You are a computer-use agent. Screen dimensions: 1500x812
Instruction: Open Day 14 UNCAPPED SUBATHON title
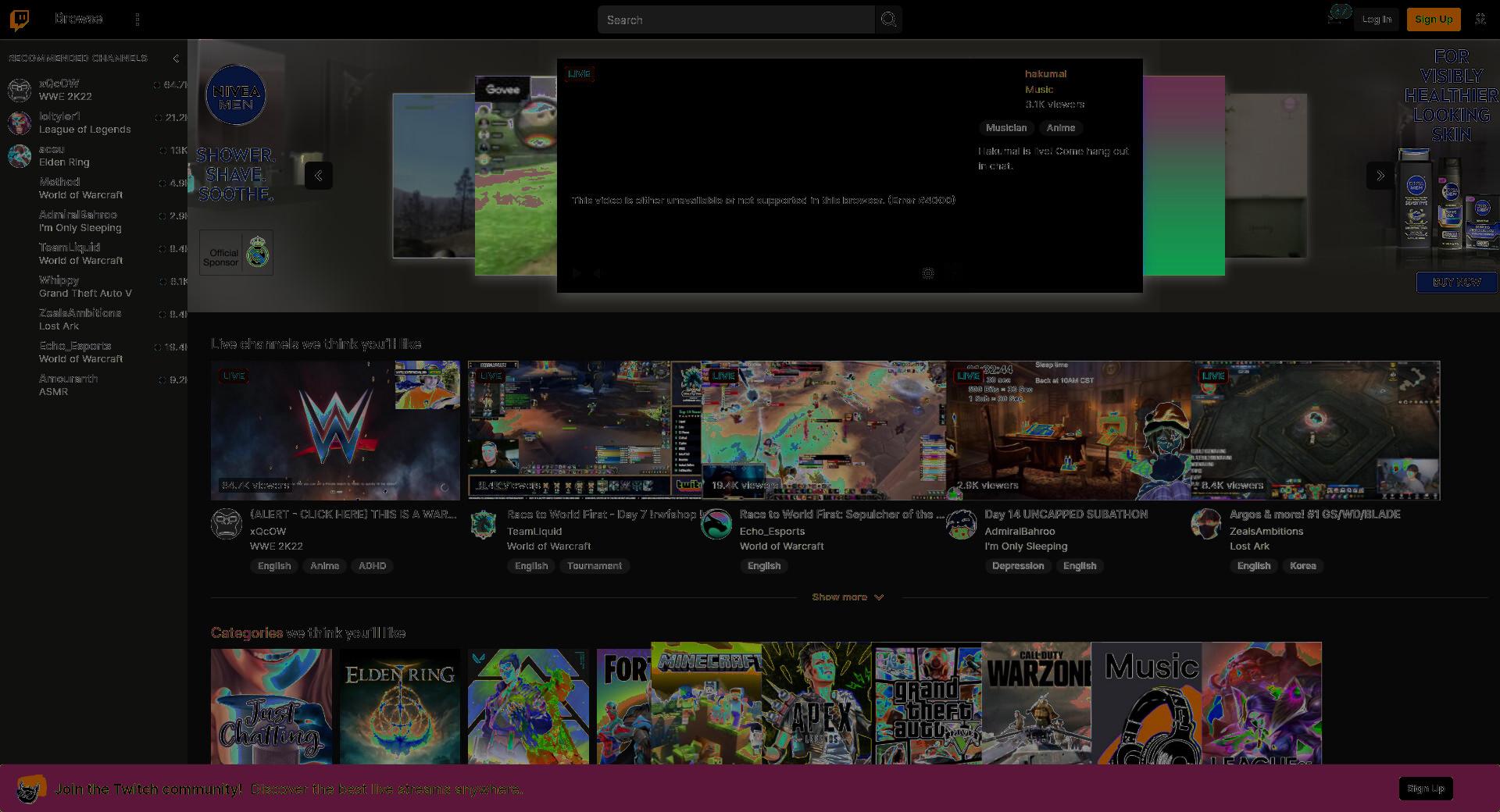(x=1066, y=515)
